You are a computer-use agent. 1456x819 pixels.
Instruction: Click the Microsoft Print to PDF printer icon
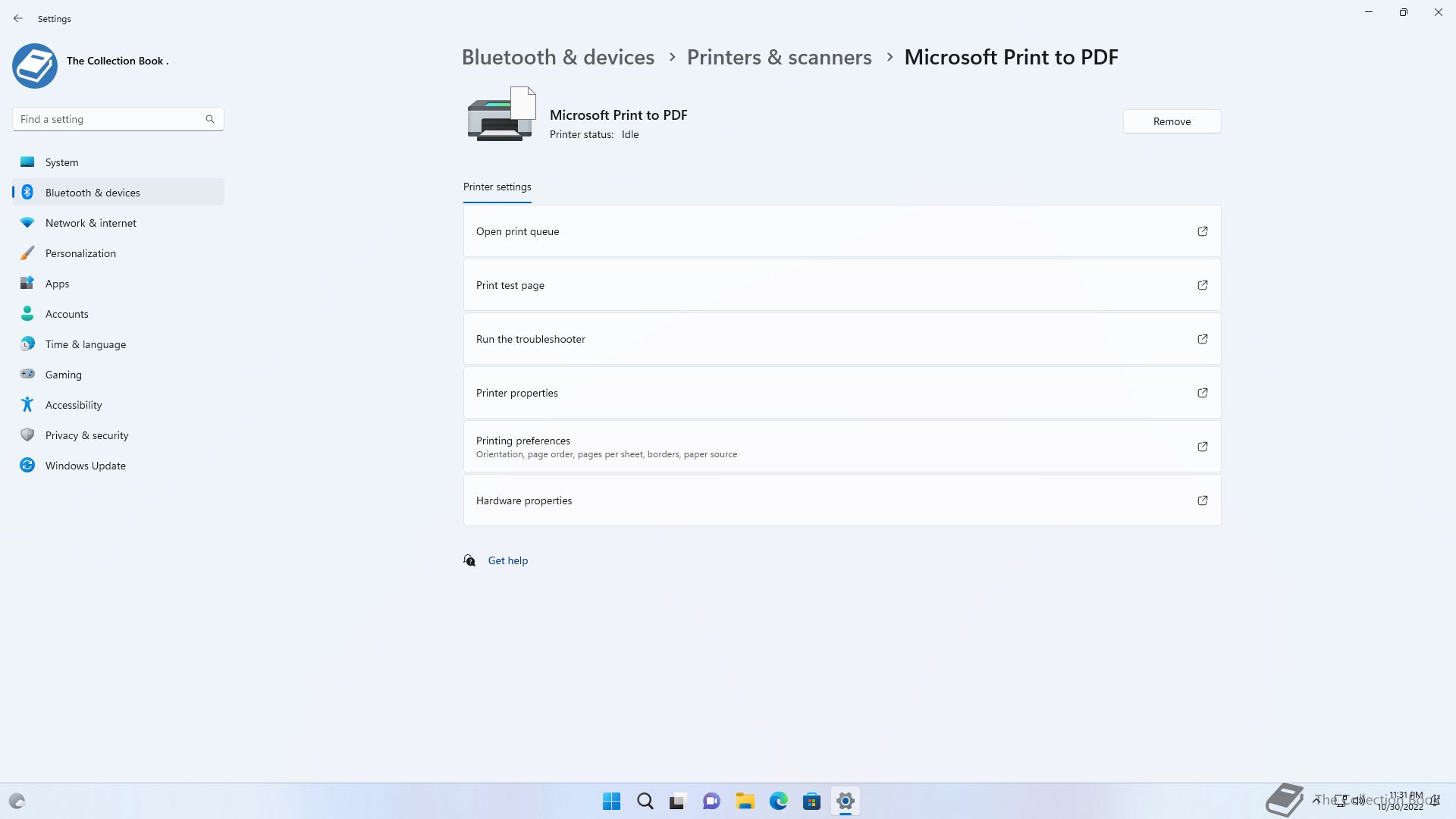tap(501, 115)
